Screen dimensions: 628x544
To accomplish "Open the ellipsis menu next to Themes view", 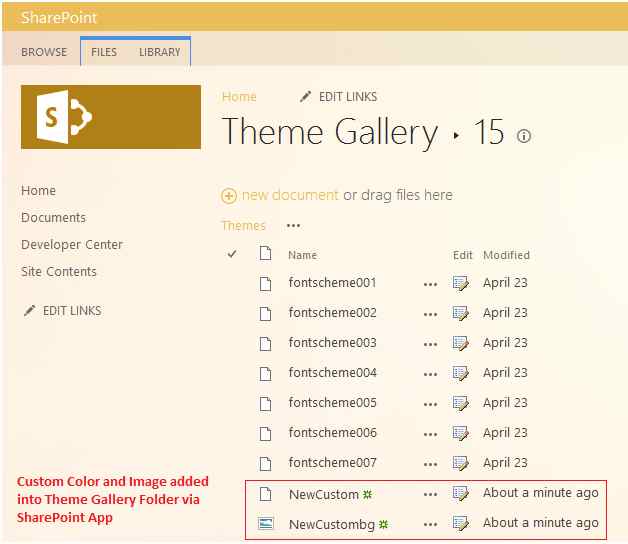I will (294, 226).
